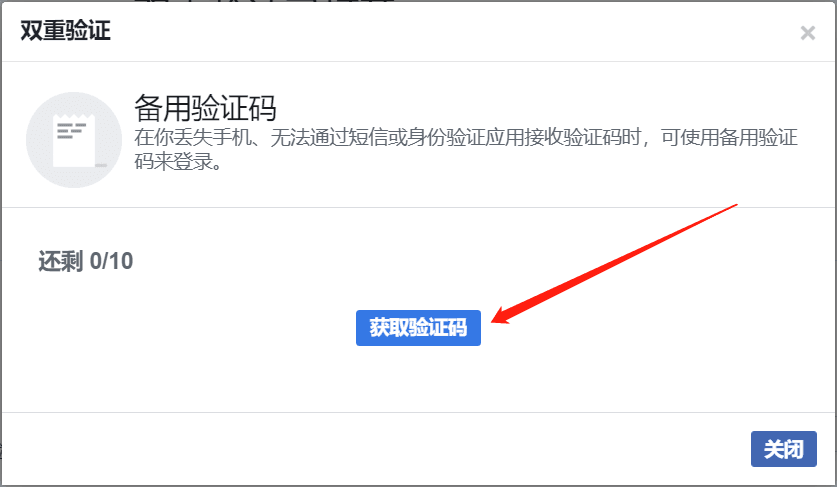Click the tail of the red arrow
Viewport: 837px width, 487px height.
(730, 207)
